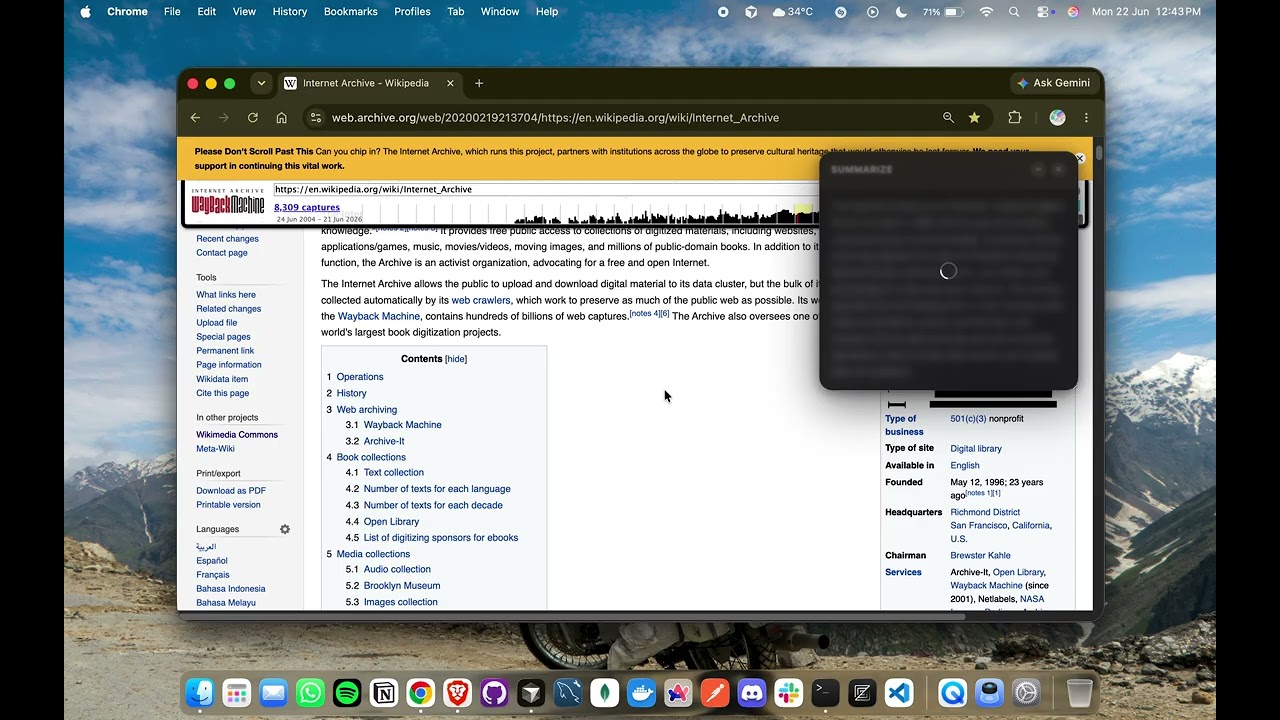
Task: Open the Brewster Kahle link
Action: pyautogui.click(x=980, y=555)
